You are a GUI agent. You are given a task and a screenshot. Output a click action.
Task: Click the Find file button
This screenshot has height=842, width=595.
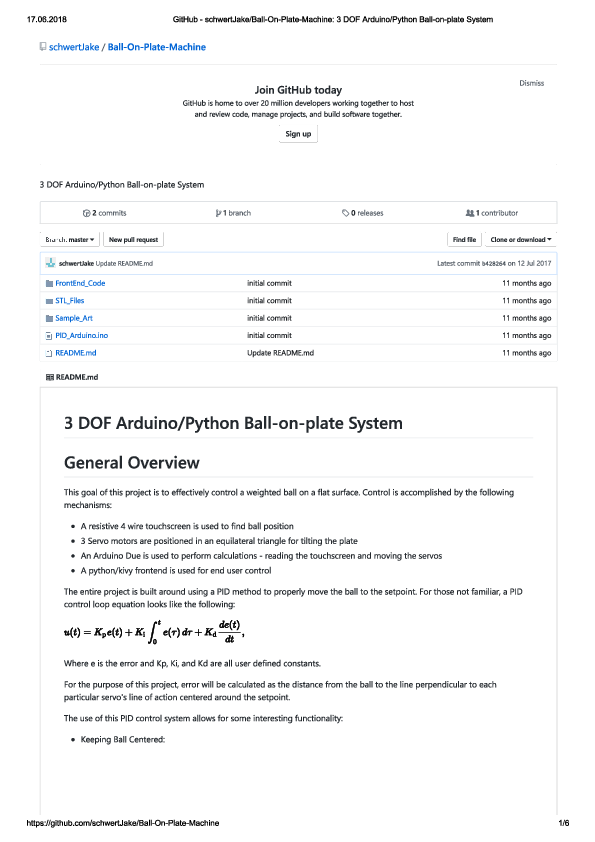[464, 239]
